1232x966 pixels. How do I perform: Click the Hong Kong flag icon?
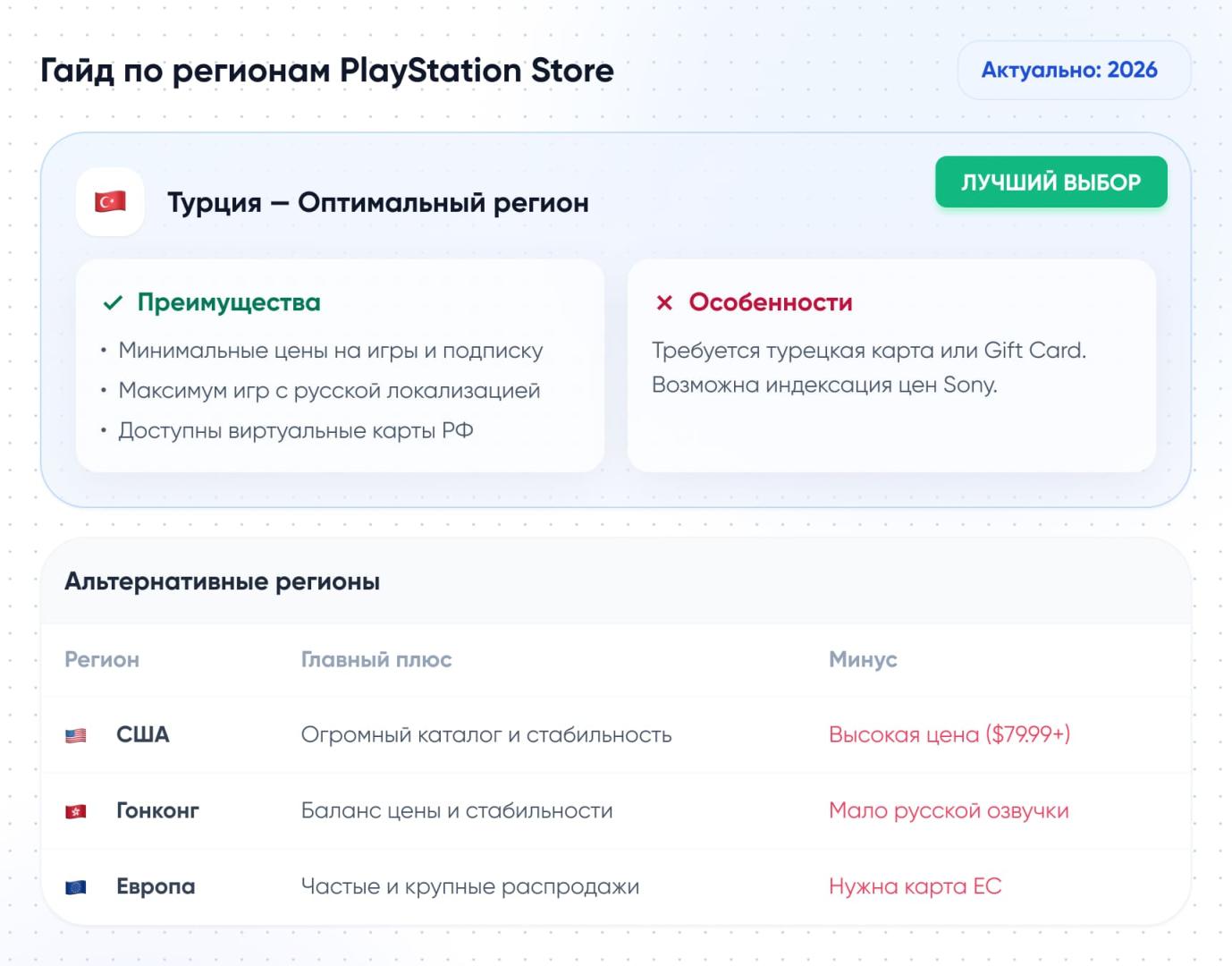coord(76,811)
